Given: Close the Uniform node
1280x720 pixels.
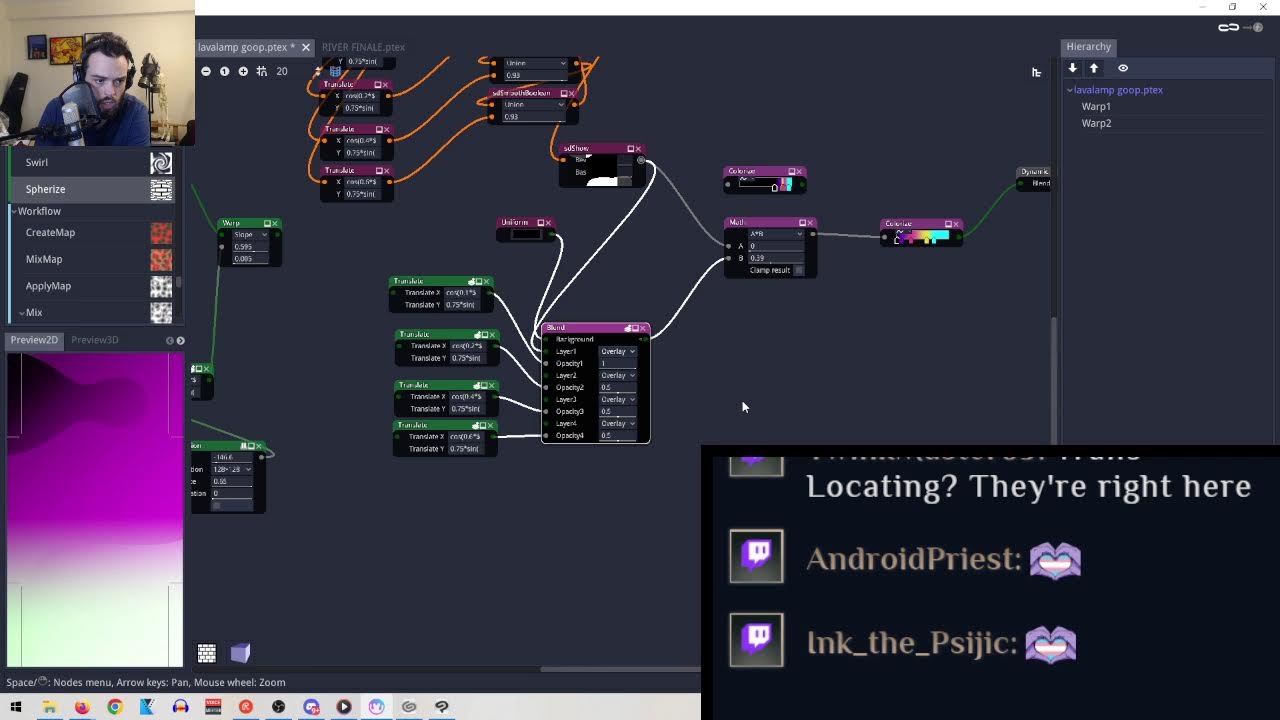Looking at the screenshot, I should [549, 223].
